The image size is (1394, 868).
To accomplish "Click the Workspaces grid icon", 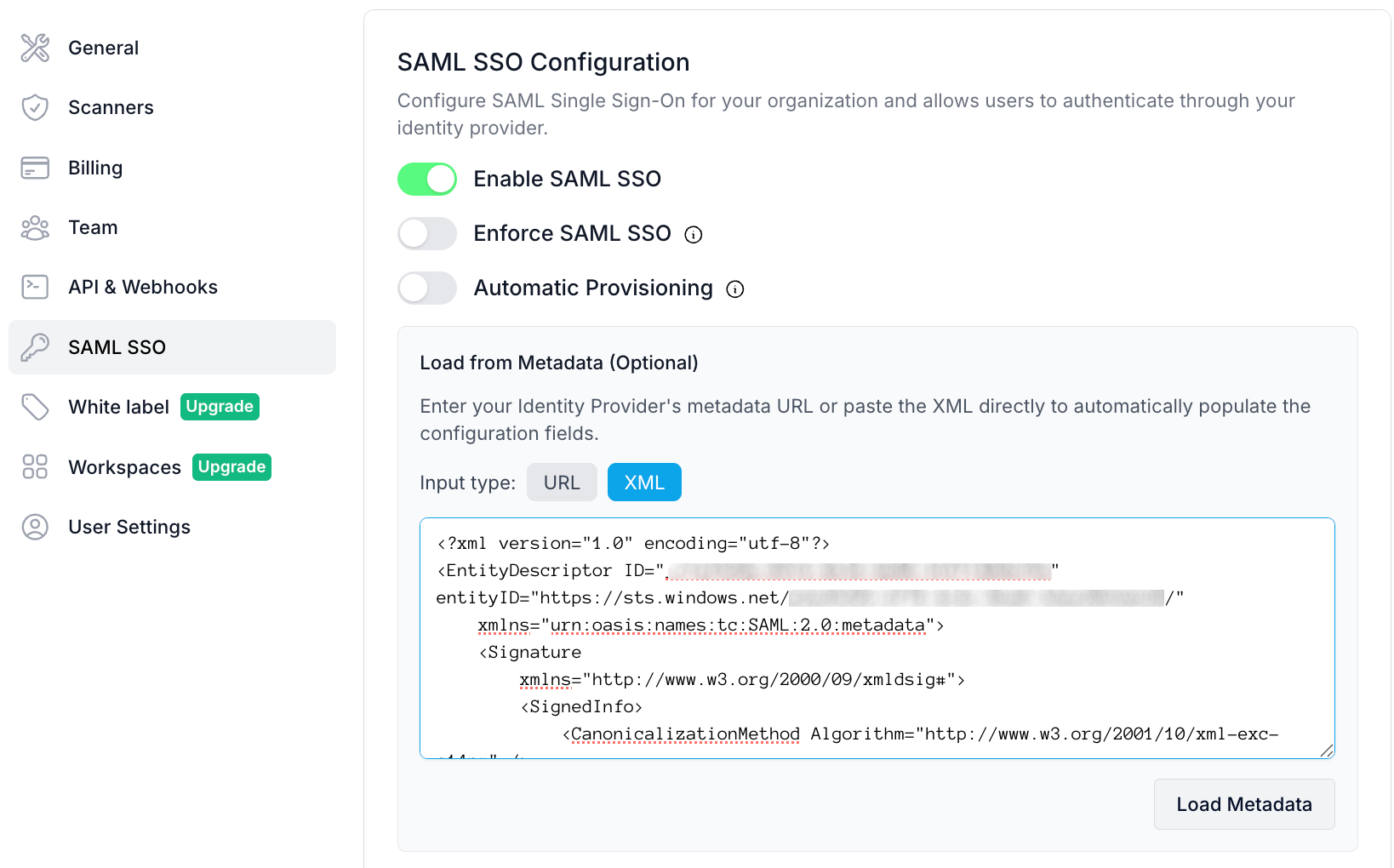I will click(x=35, y=467).
